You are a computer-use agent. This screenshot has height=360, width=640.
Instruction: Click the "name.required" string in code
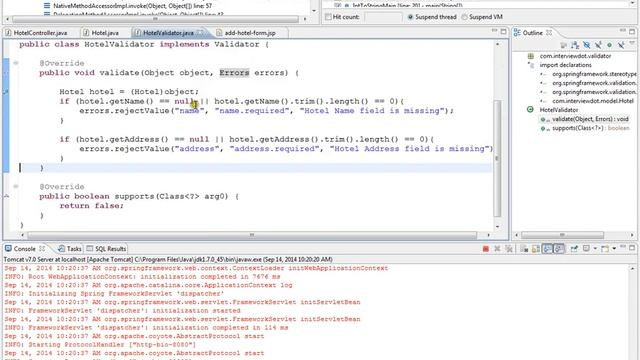coord(252,111)
